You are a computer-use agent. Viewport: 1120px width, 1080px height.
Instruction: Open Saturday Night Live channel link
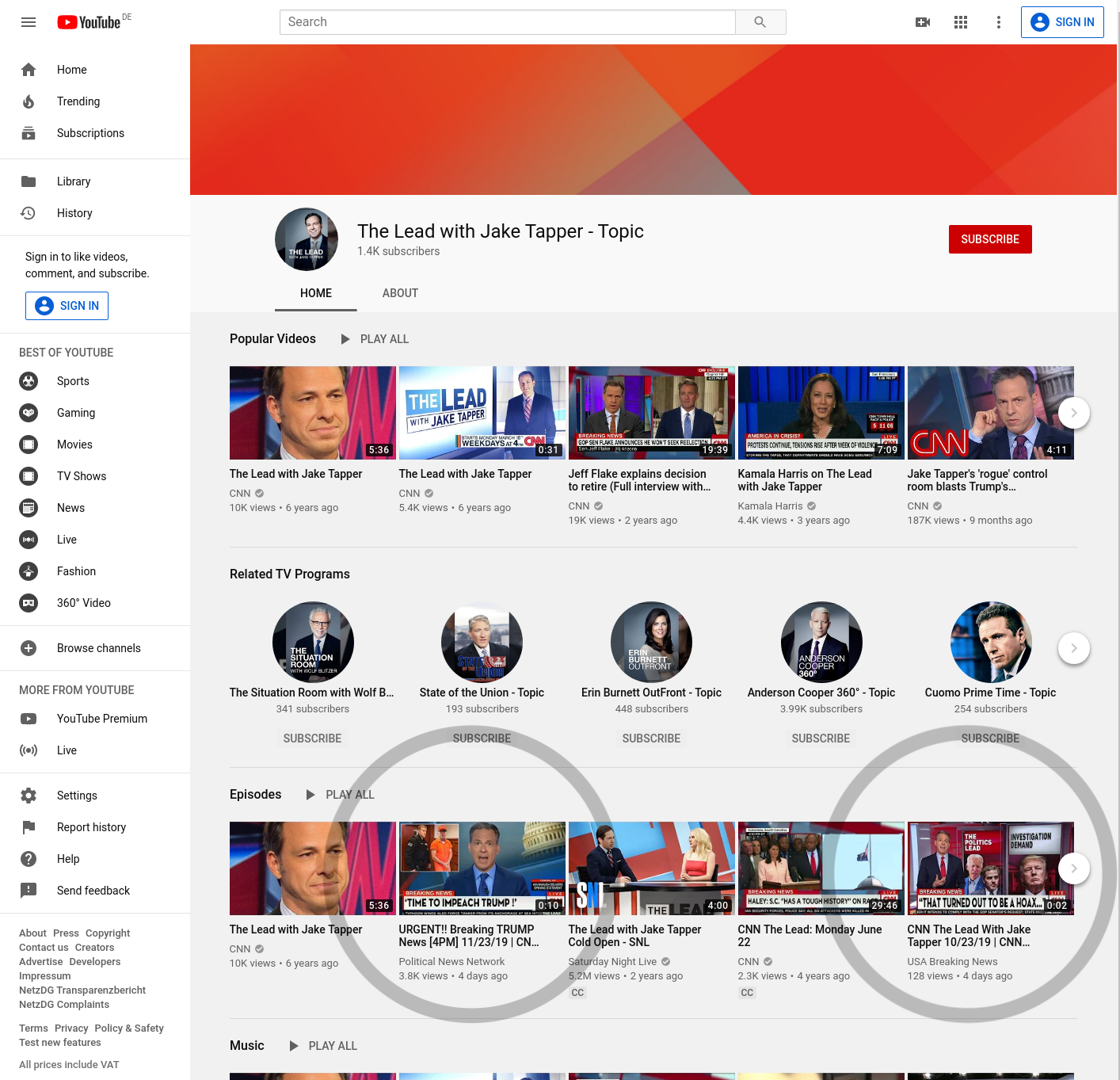pos(612,962)
